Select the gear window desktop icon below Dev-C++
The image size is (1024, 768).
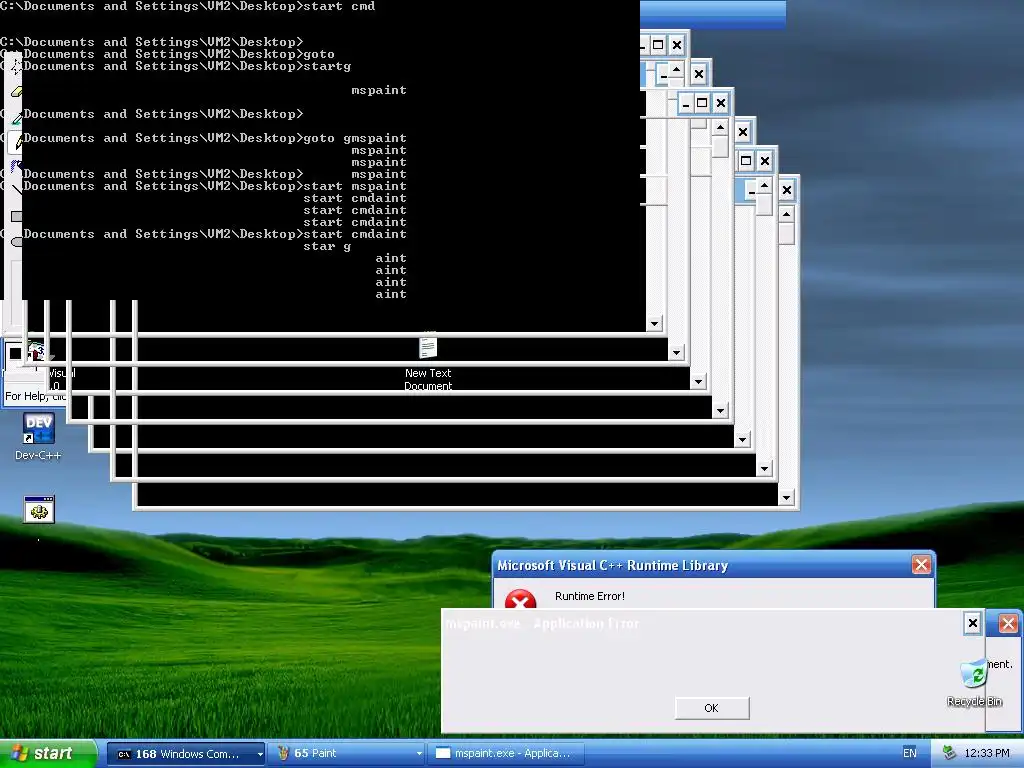tap(39, 509)
